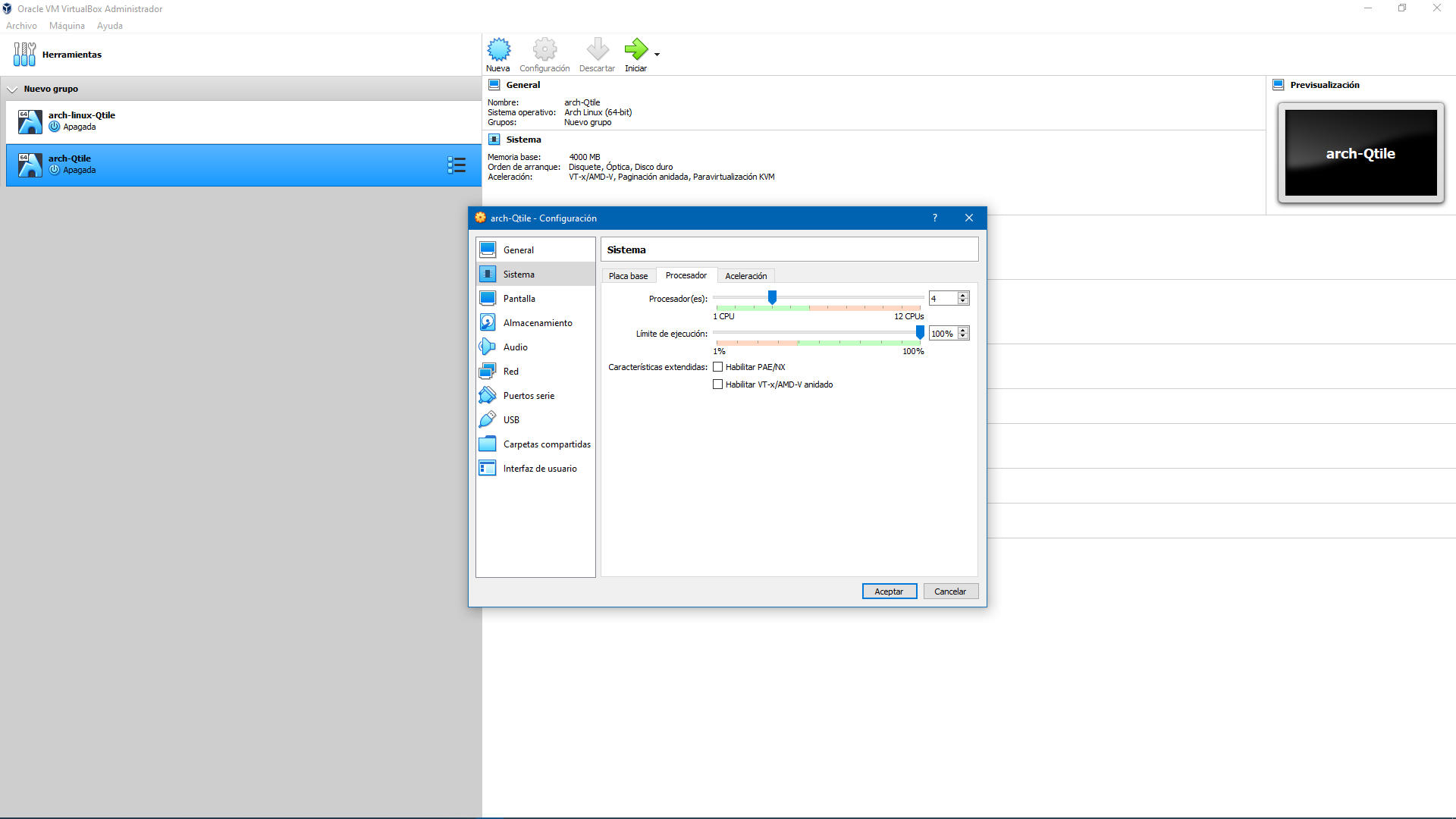Switch to the Placa base tab

click(628, 276)
